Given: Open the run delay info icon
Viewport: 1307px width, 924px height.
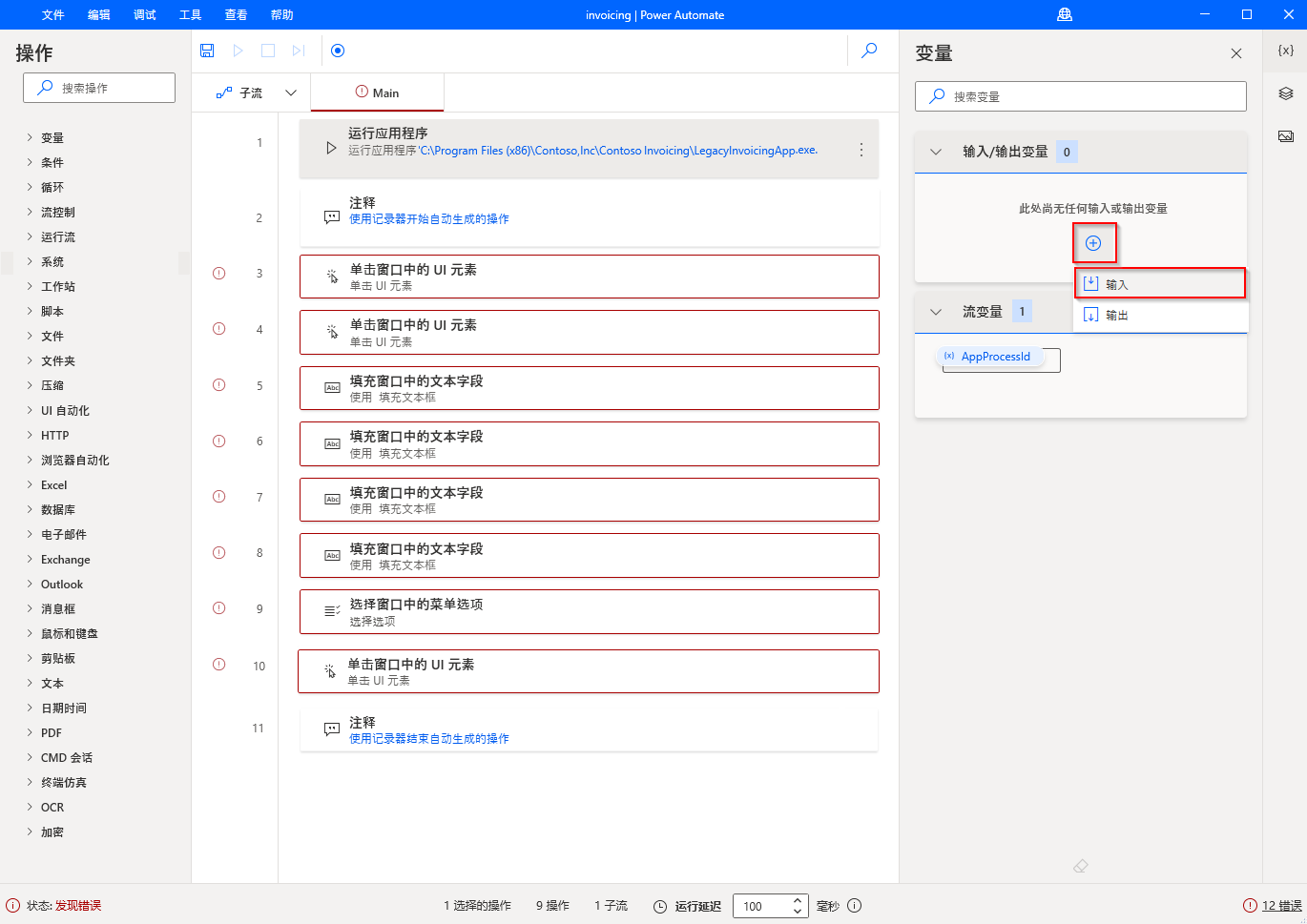Looking at the screenshot, I should coord(855,906).
